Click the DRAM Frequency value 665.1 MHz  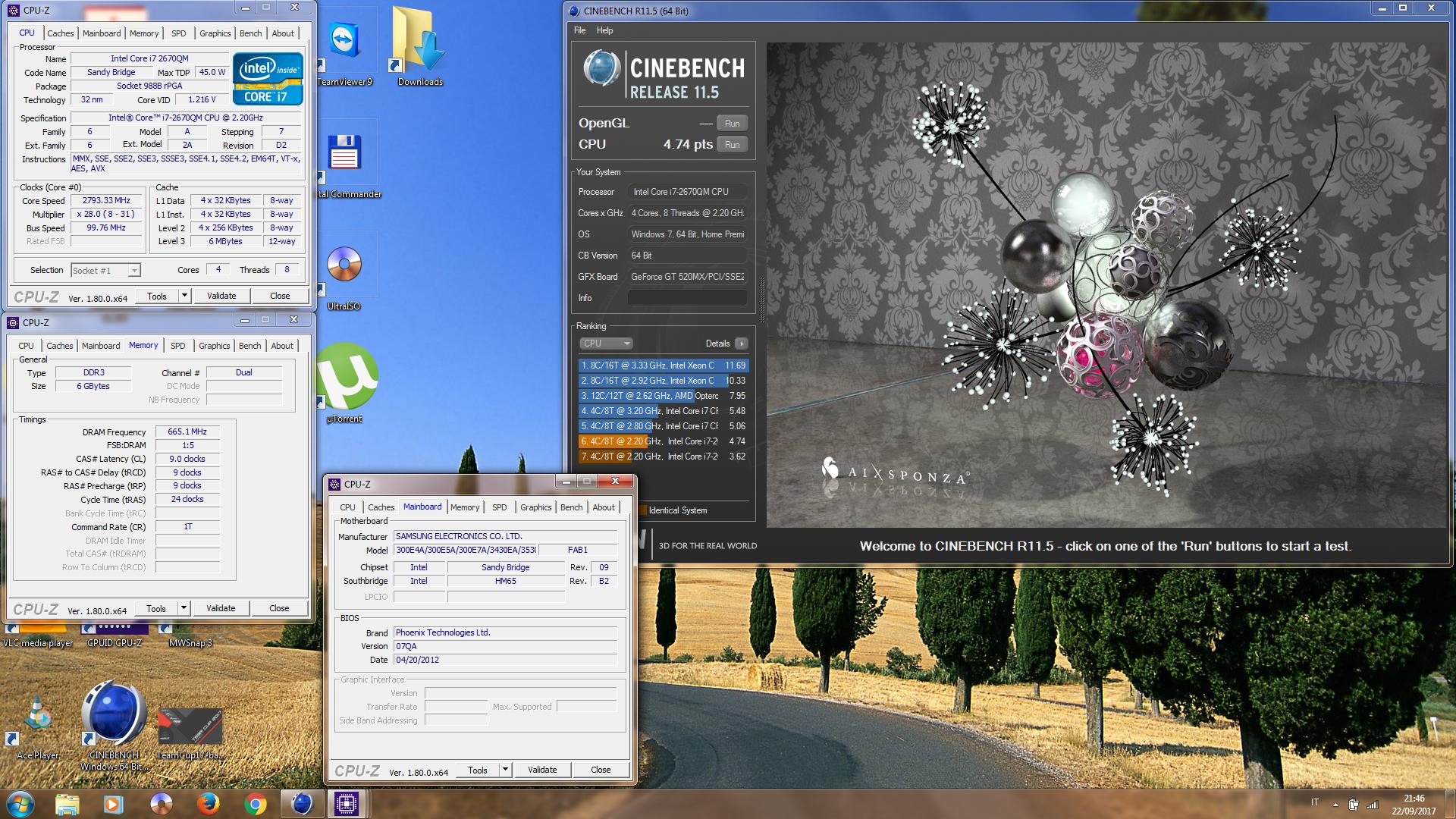click(187, 431)
